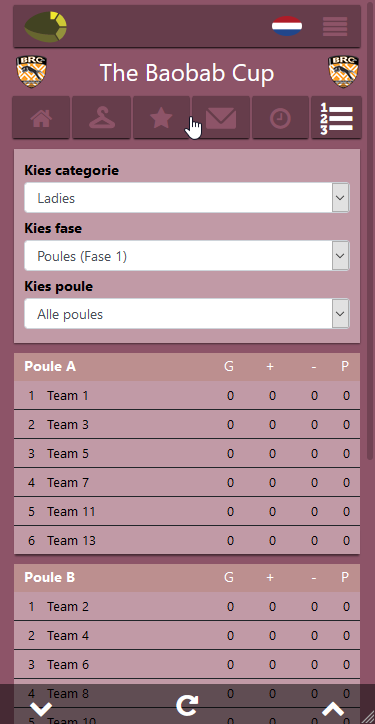Open the star favorites icon tab
Image resolution: width=375 pixels, height=724 pixels.
pos(161,117)
